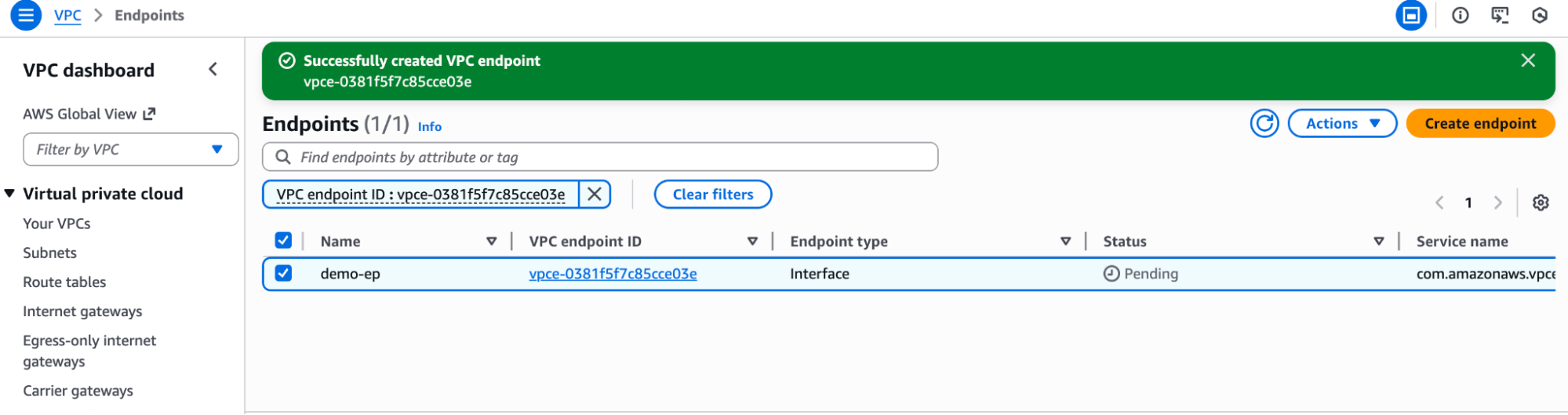
Task: Click the Pending status cell
Action: 1141,273
